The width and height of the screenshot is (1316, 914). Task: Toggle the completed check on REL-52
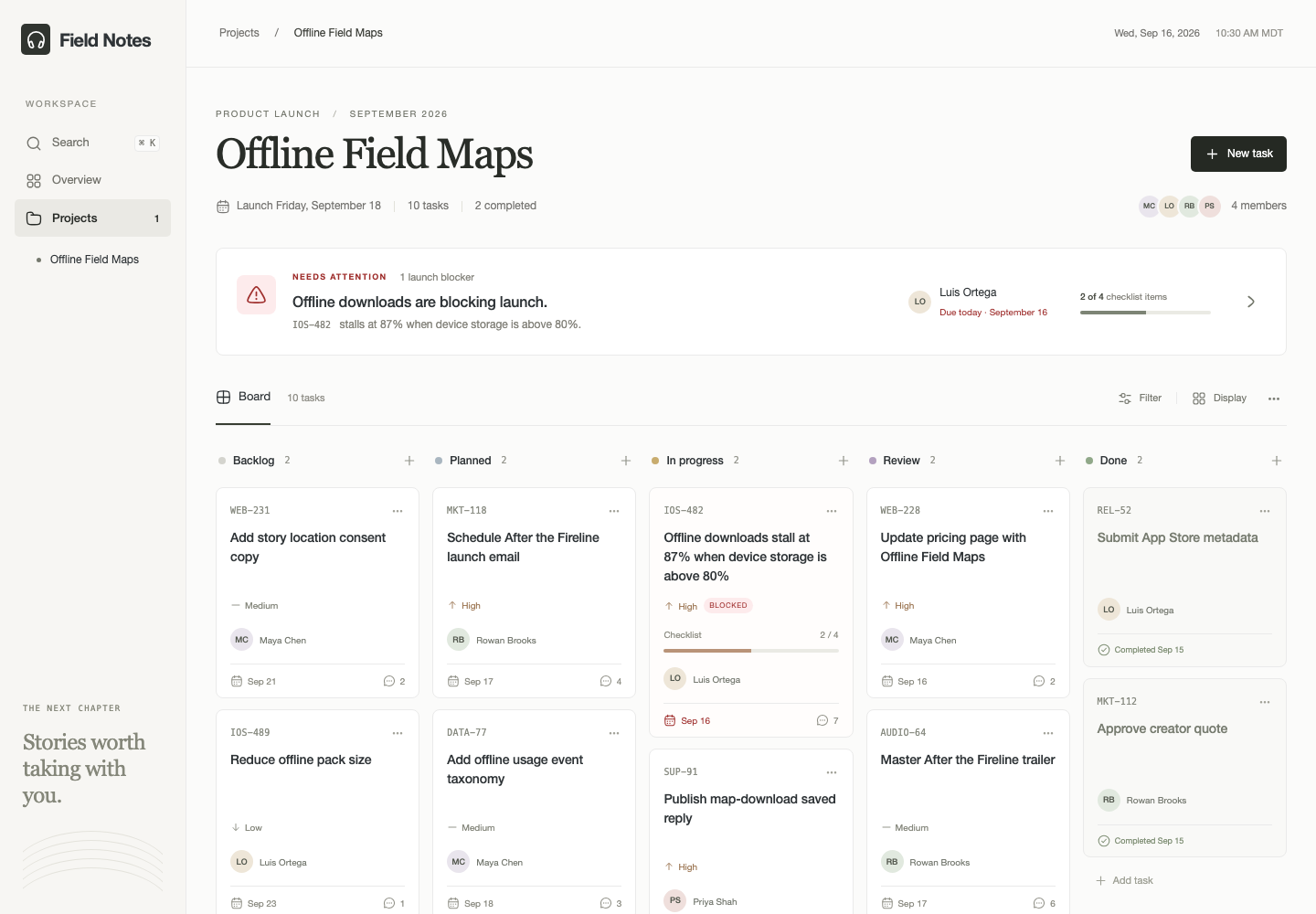tap(1104, 650)
